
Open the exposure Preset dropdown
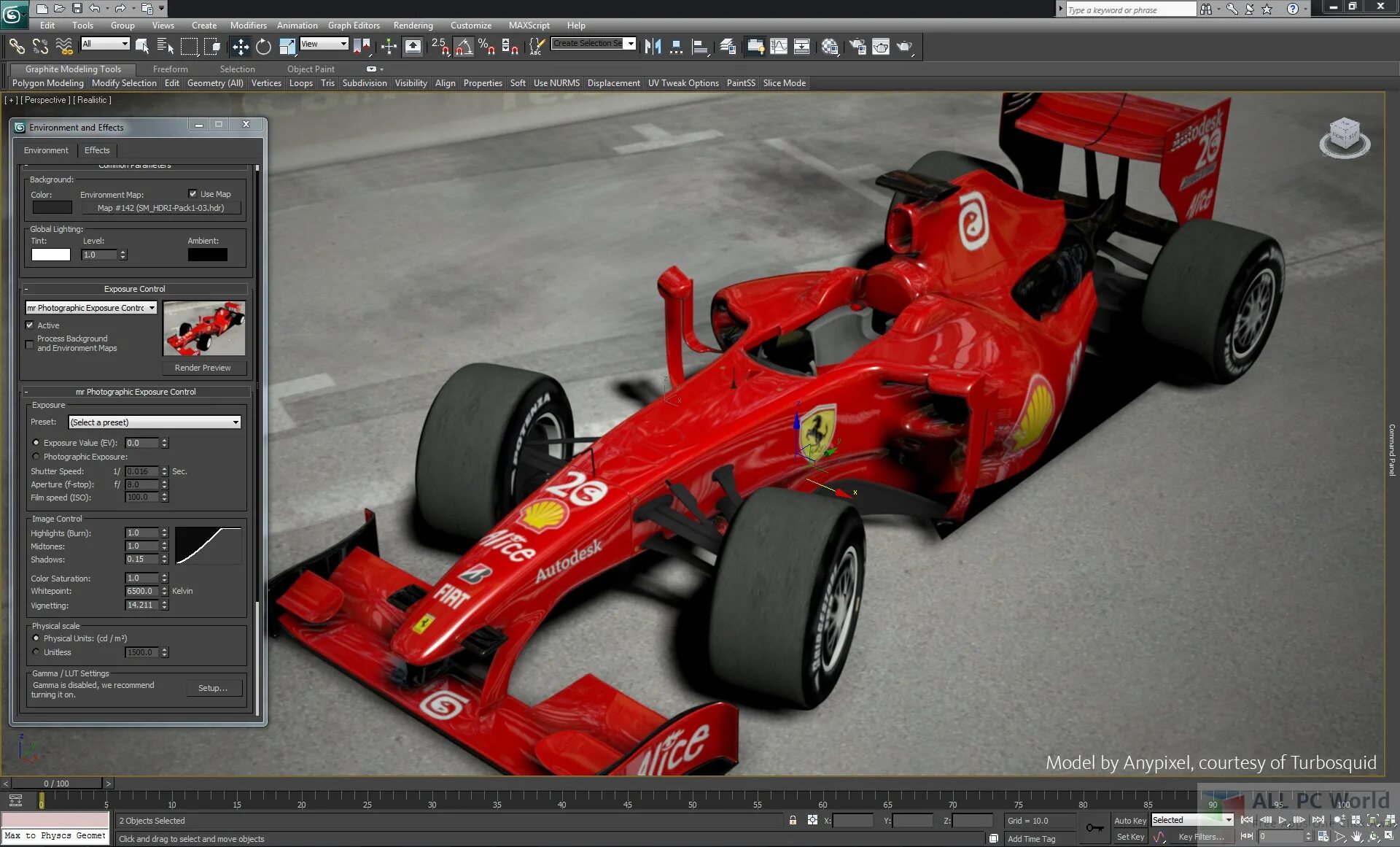click(x=235, y=422)
